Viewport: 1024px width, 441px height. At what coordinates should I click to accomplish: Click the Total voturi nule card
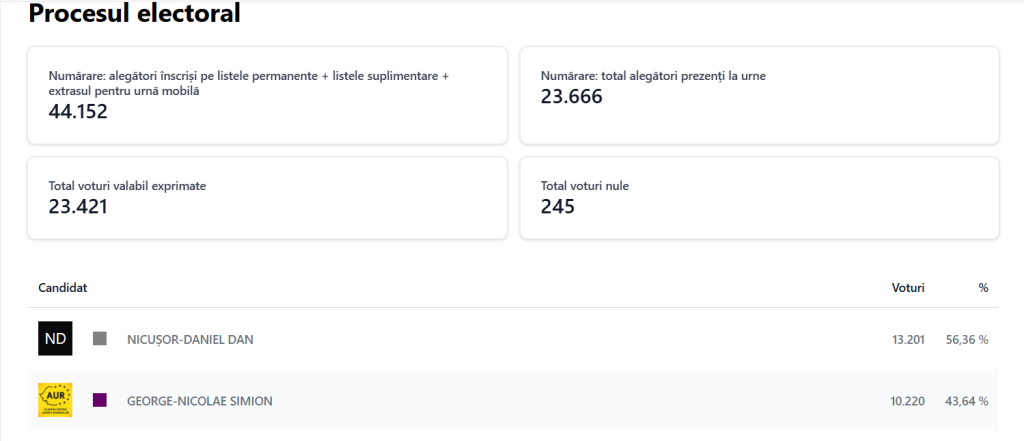759,197
